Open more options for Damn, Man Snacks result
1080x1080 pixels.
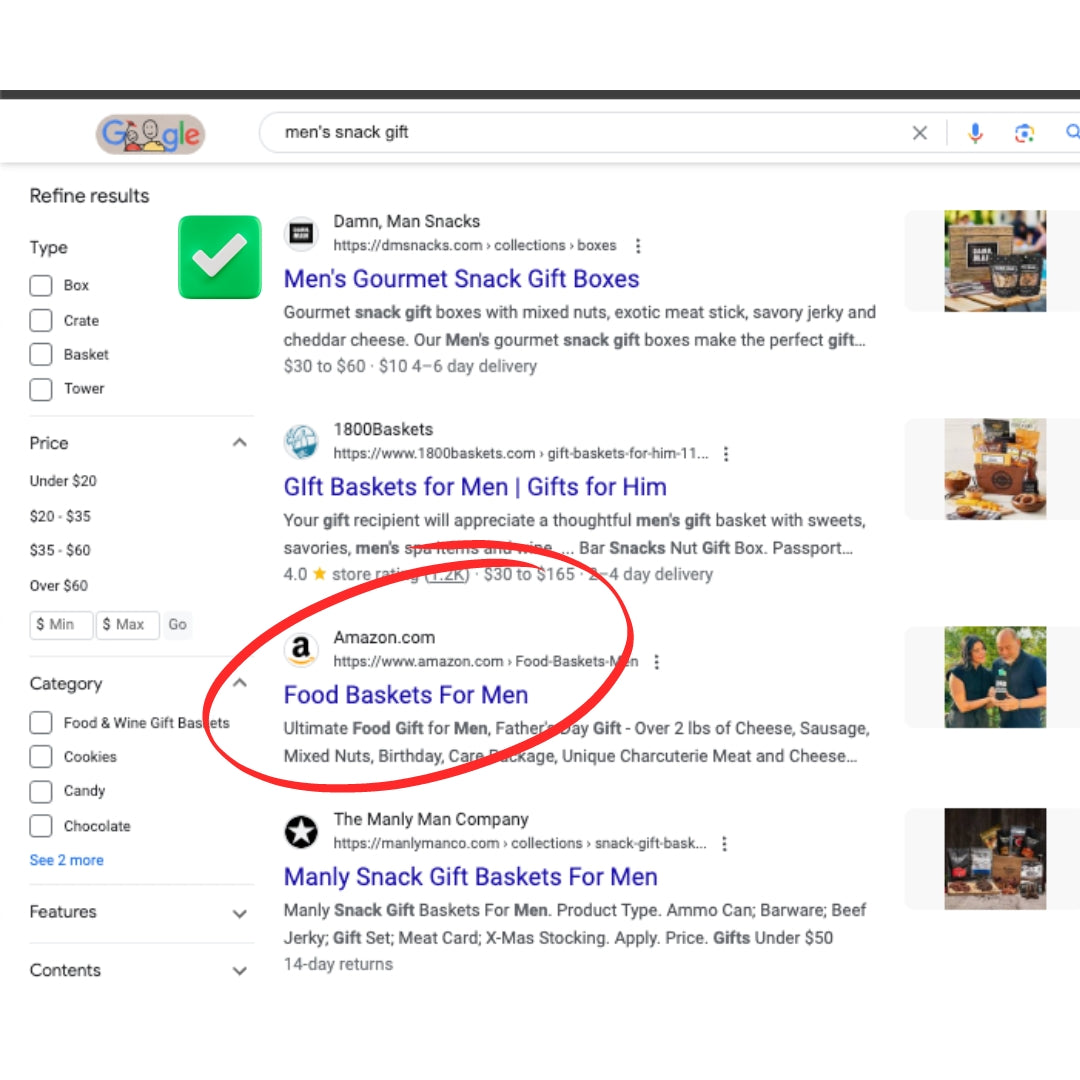tap(638, 246)
